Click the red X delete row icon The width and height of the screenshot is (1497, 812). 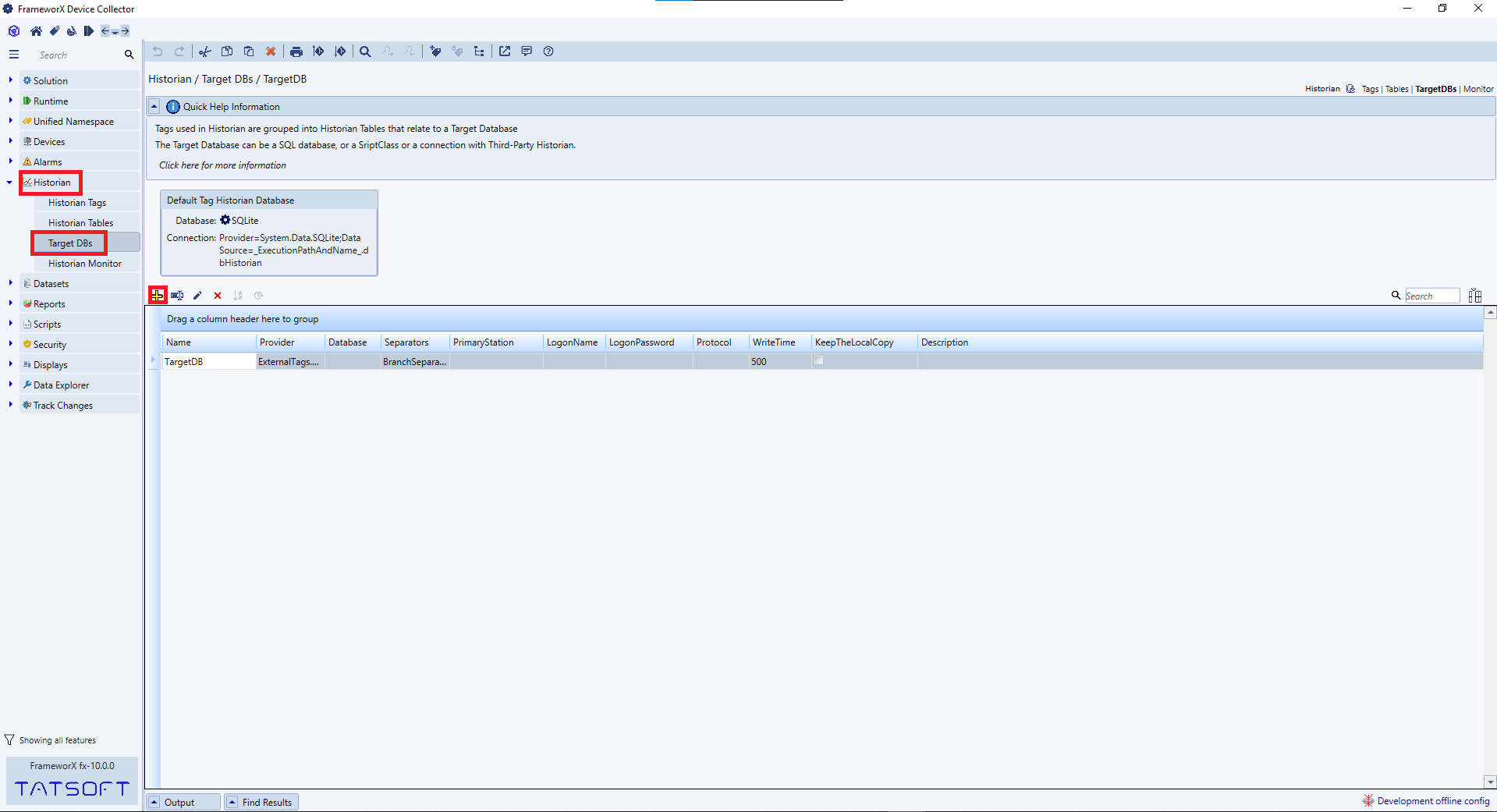(x=218, y=296)
